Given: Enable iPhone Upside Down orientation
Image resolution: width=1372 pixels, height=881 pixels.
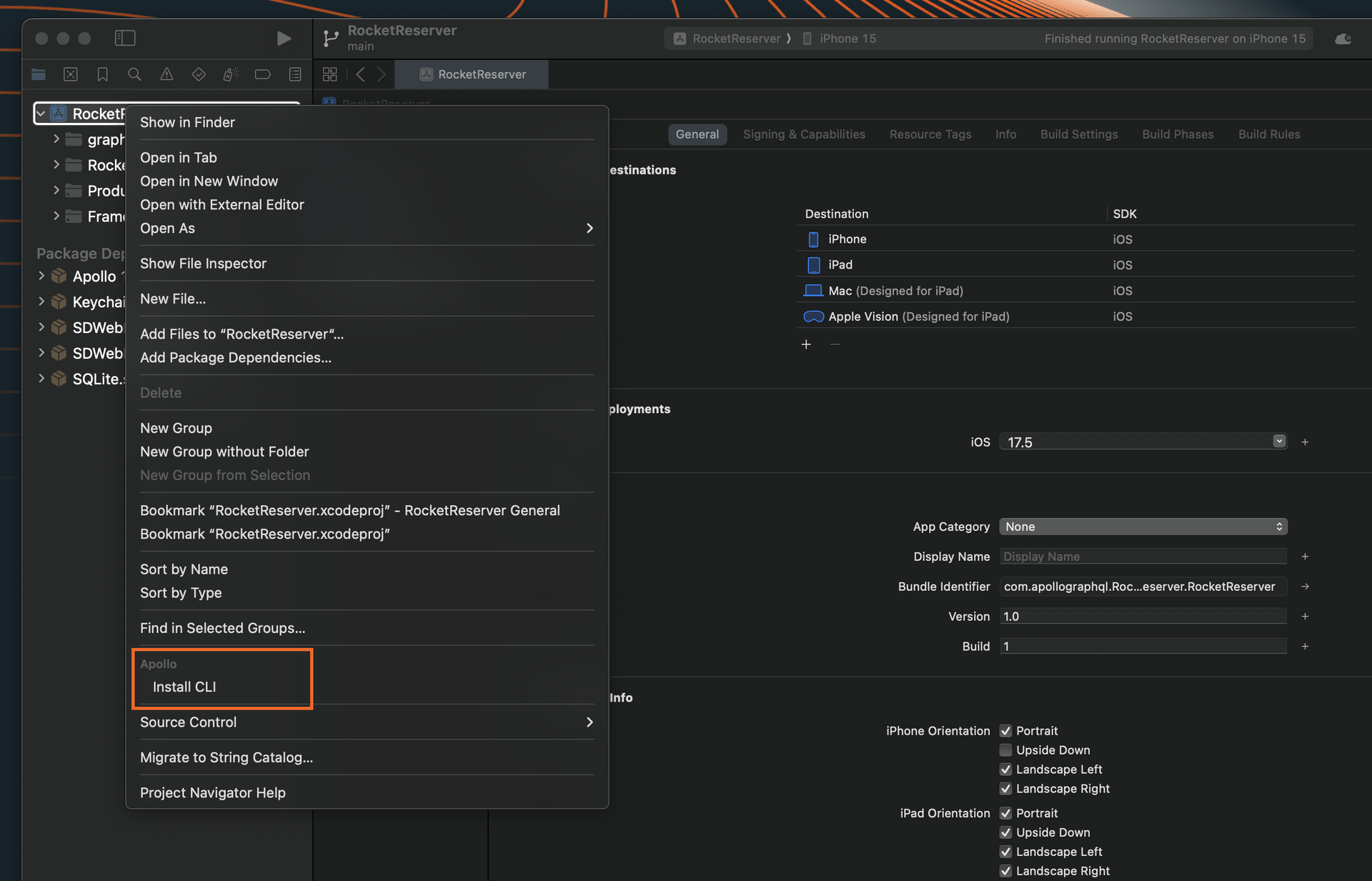Looking at the screenshot, I should coord(1005,750).
